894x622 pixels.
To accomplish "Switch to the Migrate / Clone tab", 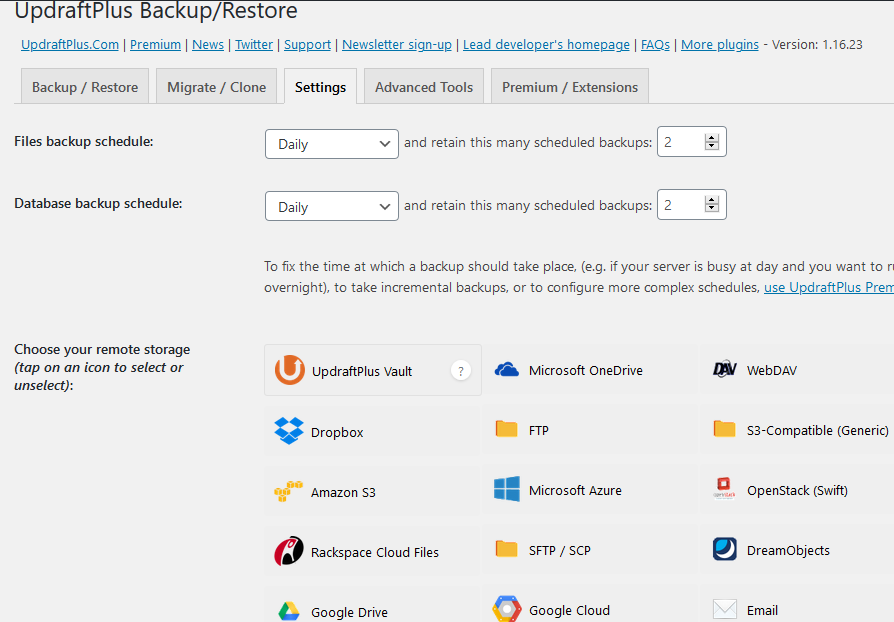I will (x=217, y=87).
